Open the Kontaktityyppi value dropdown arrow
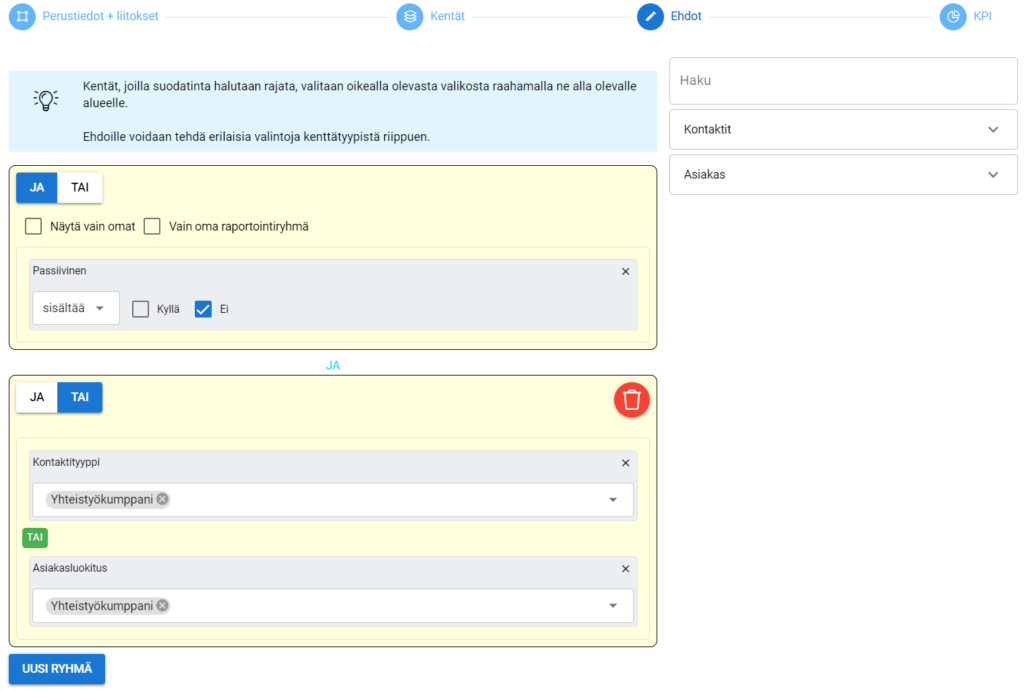The width and height of the screenshot is (1024, 691). [x=613, y=500]
